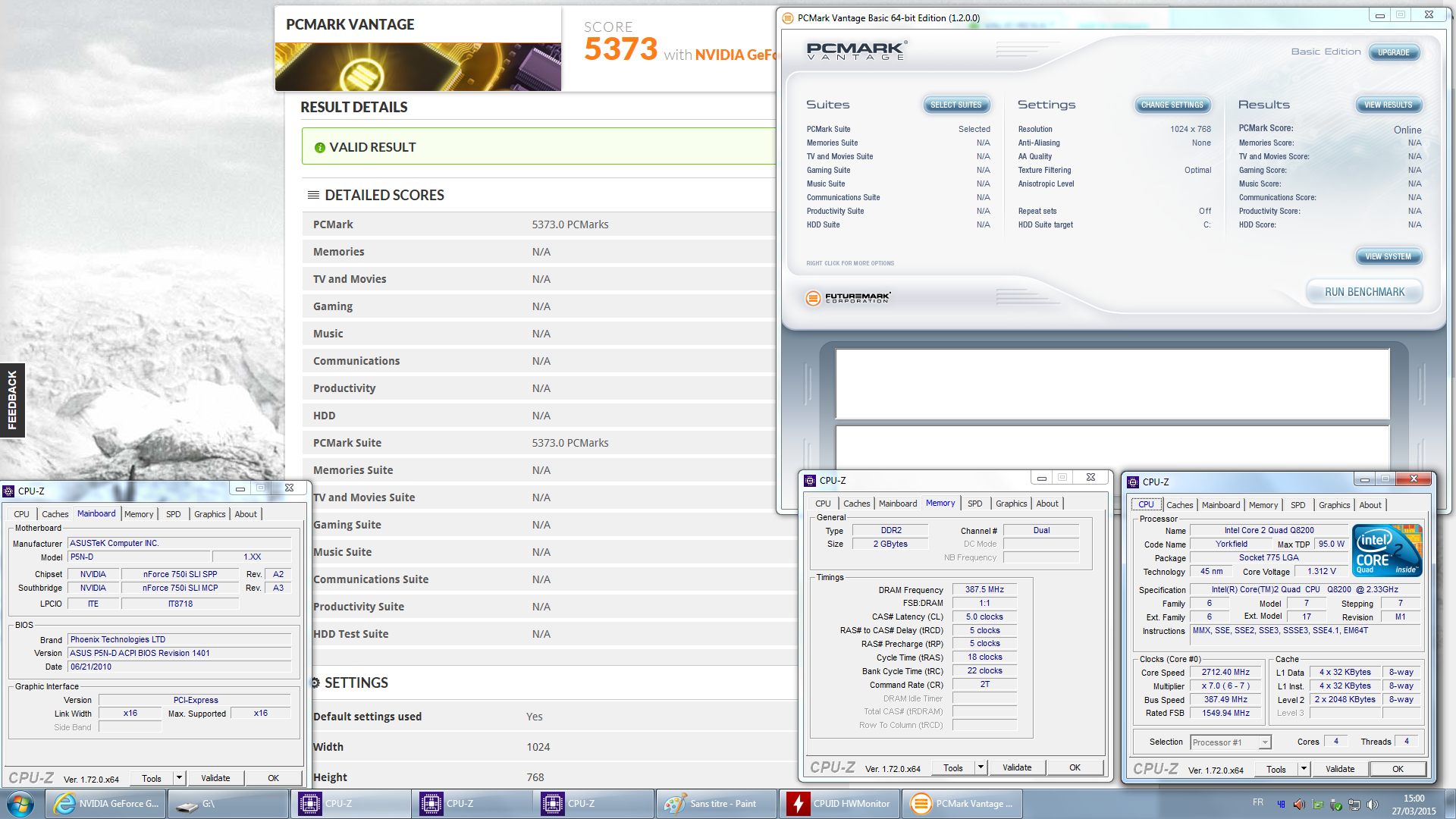Screen dimensions: 1456x819
Task: Click the Safely Remove Hardware tray icon
Action: [1336, 805]
